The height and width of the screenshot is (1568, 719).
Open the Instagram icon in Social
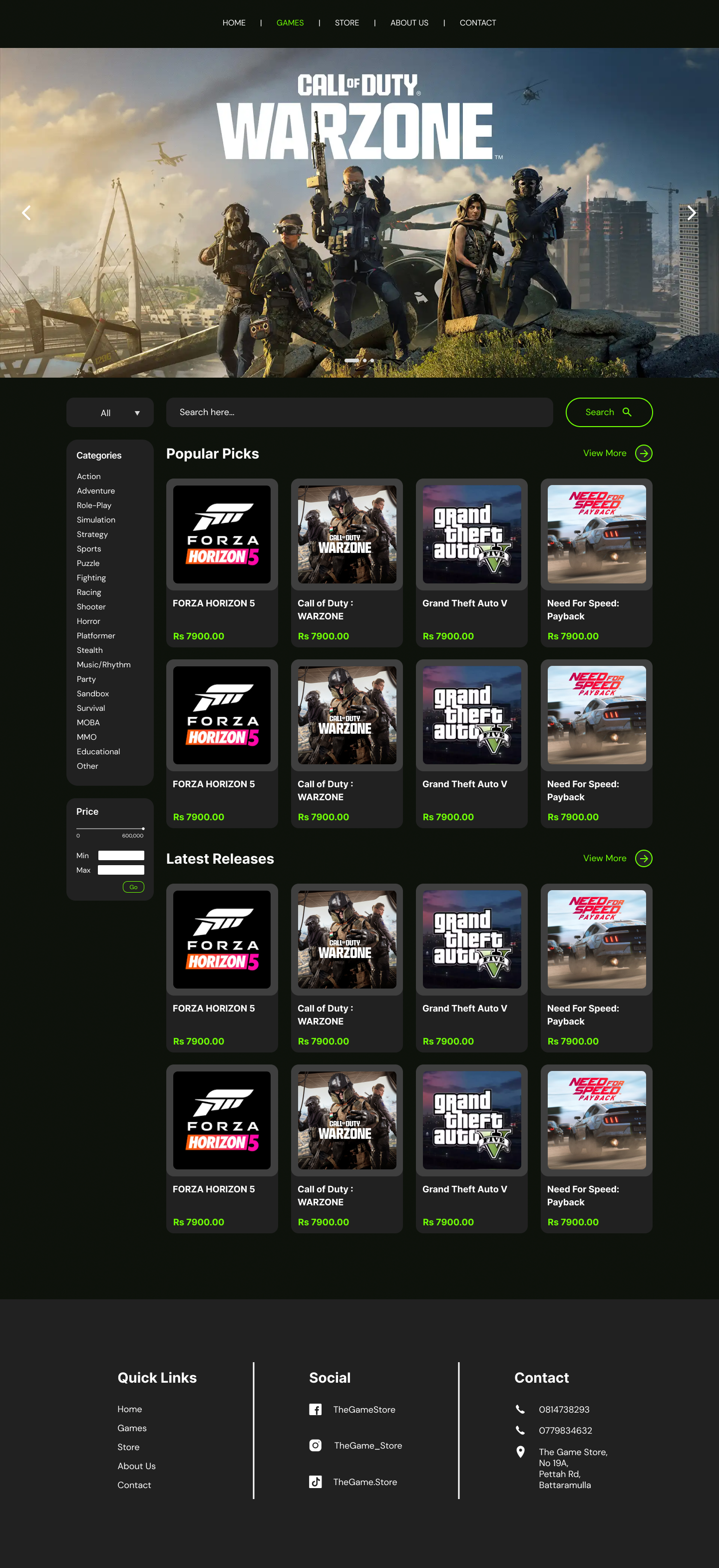[315, 1446]
